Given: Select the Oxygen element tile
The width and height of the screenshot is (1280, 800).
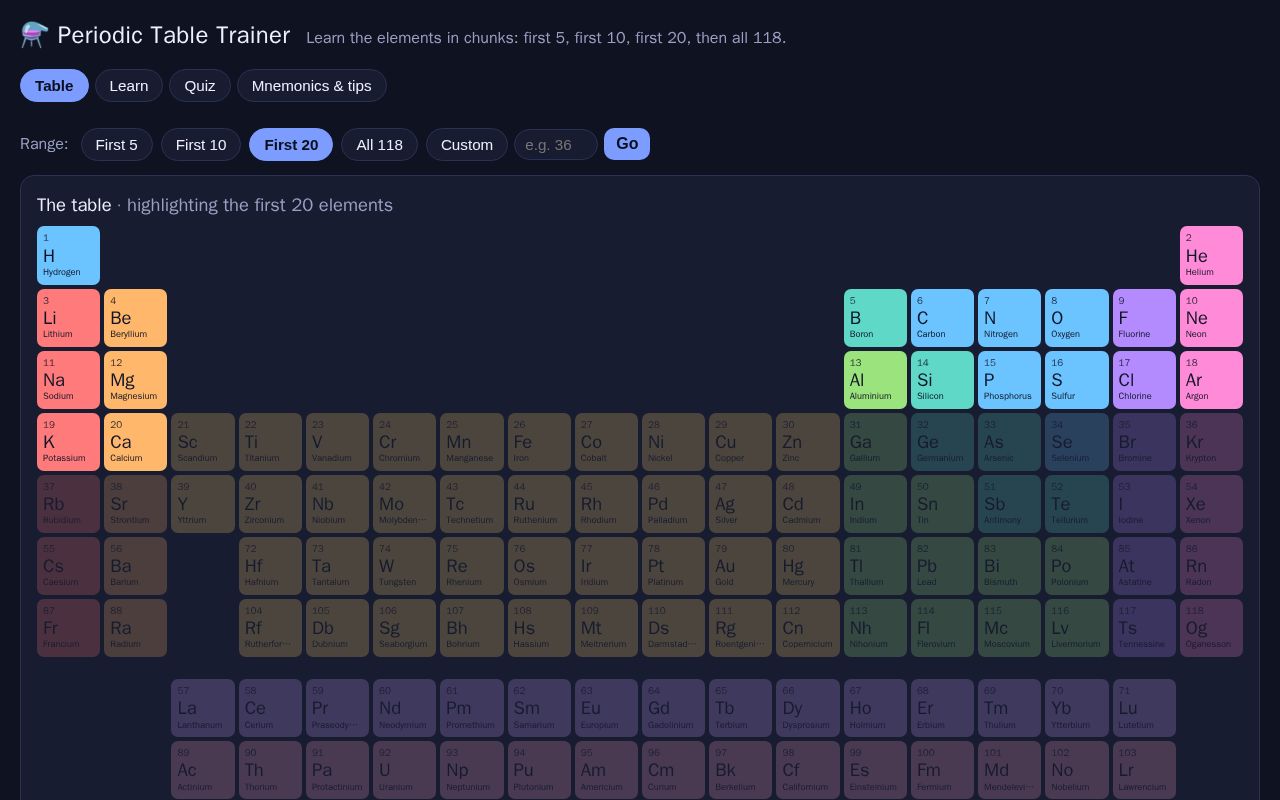Looking at the screenshot, I should (x=1077, y=318).
